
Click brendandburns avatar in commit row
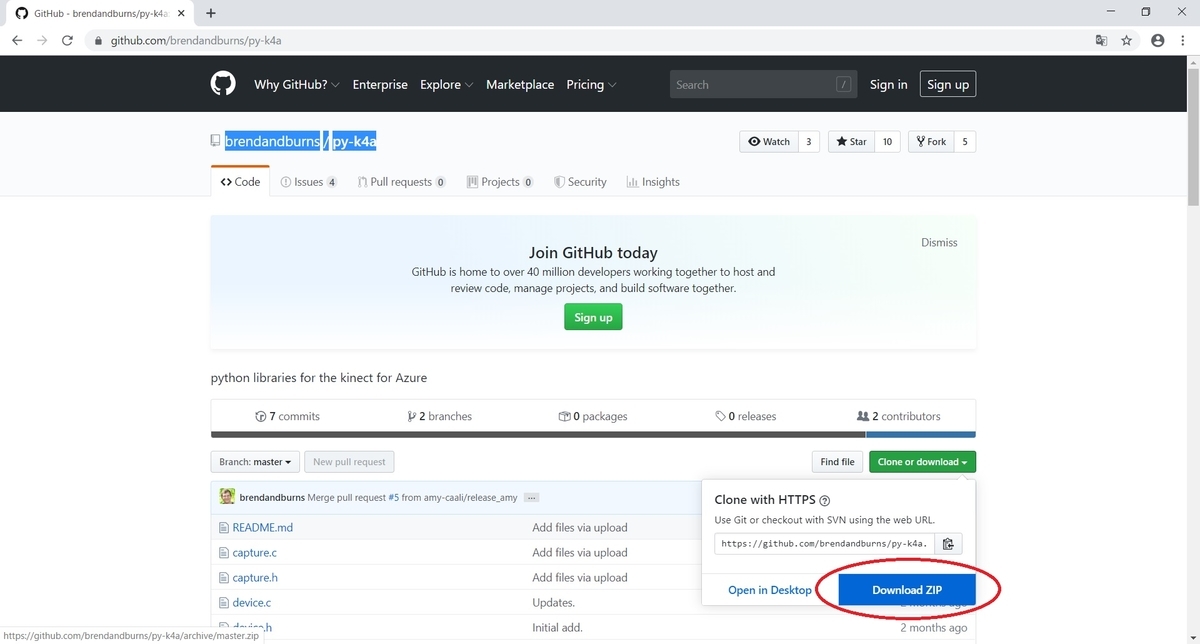pos(227,497)
